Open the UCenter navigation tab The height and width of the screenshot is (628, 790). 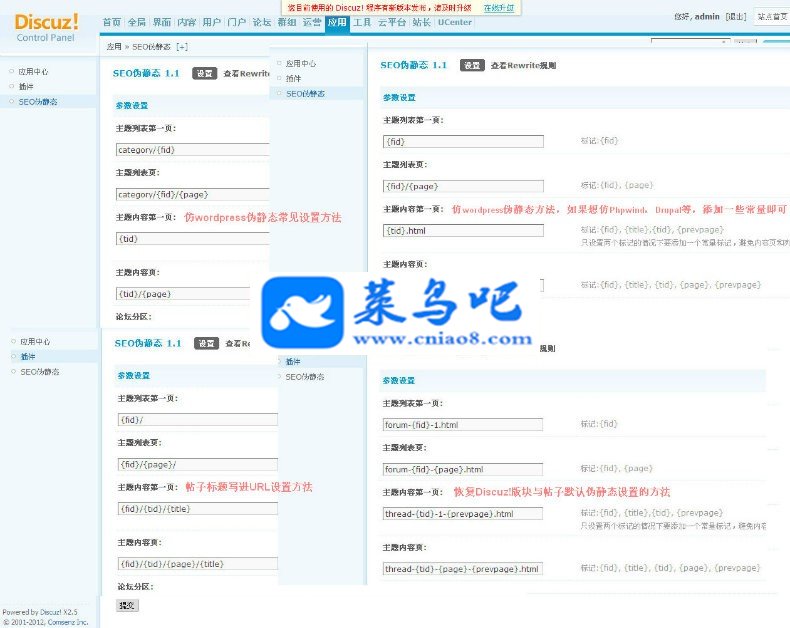[454, 22]
